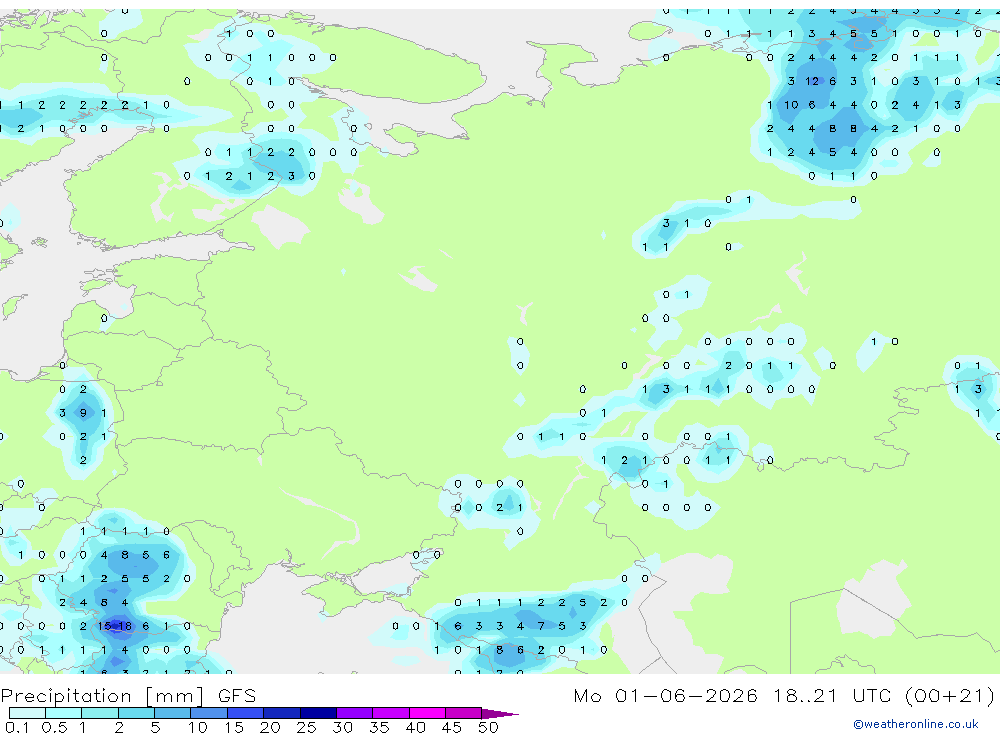The image size is (1000, 733).
Task: Click the legend label '40'
Action: pyautogui.click(x=415, y=727)
